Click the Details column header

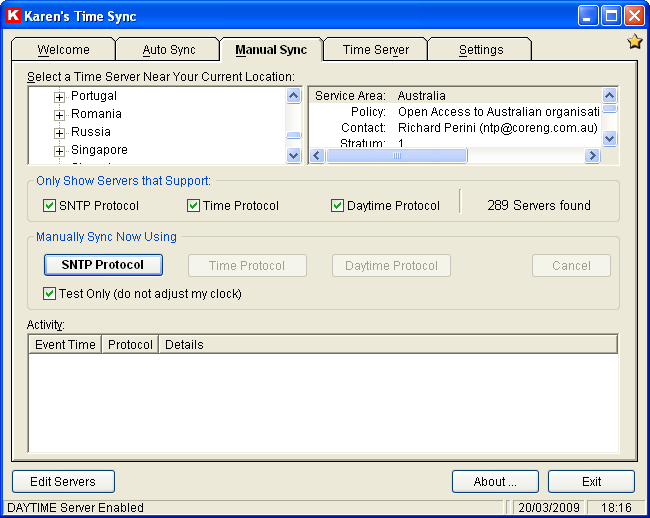pos(388,344)
